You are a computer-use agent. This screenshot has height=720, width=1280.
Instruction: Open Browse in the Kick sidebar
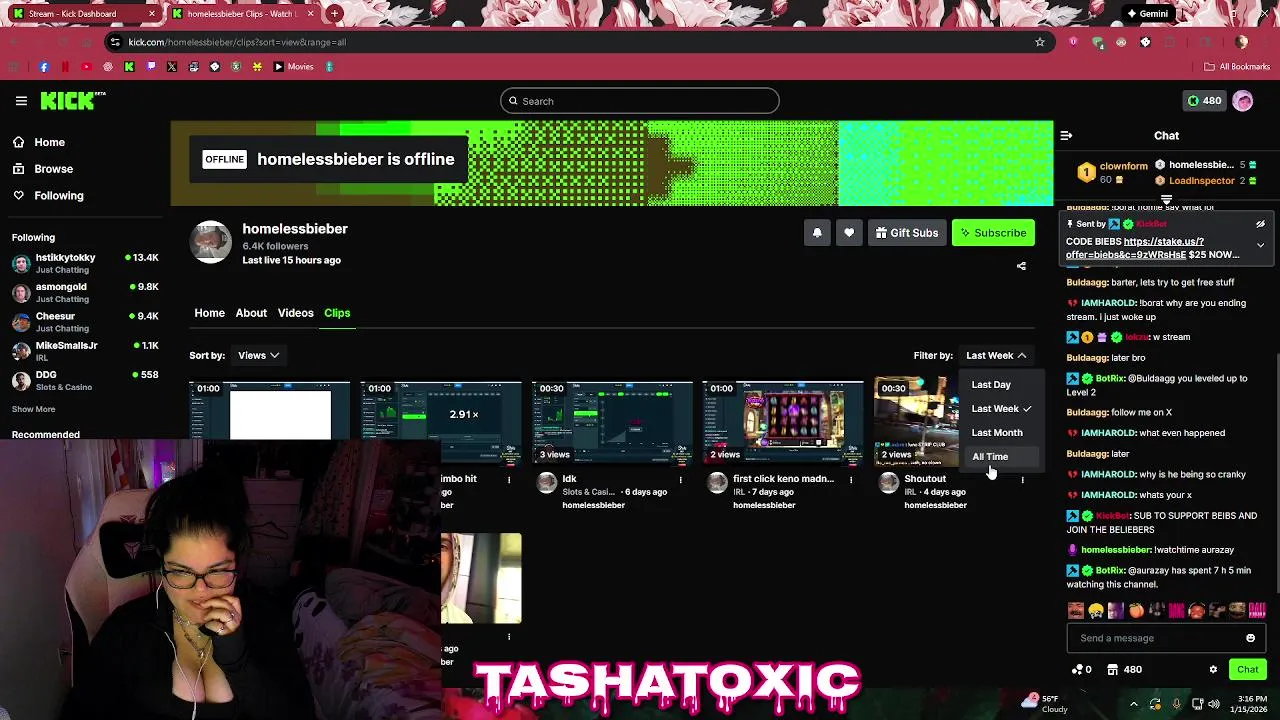click(x=53, y=169)
